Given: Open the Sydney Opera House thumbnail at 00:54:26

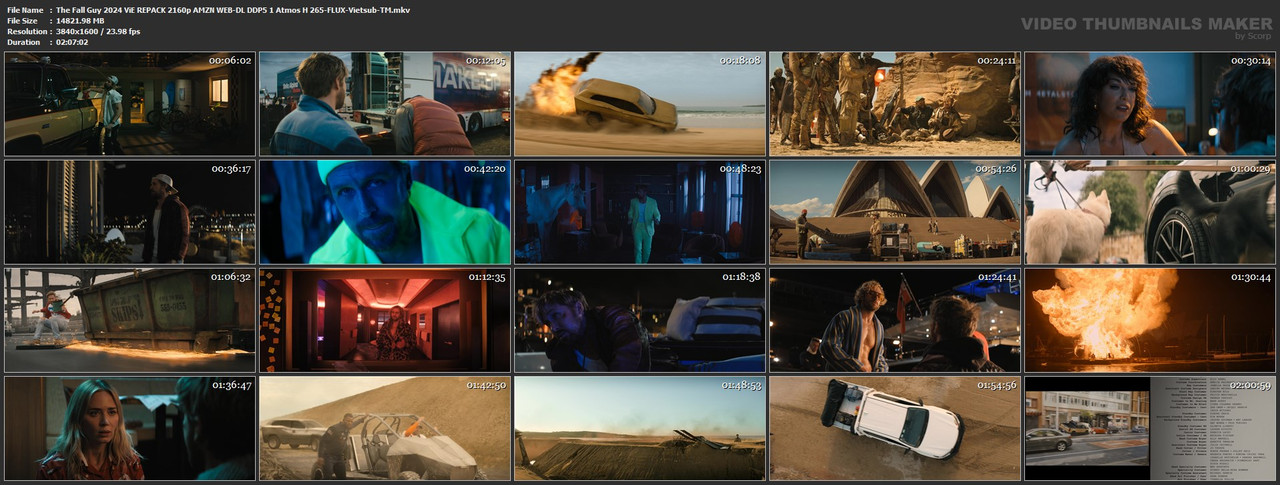Looking at the screenshot, I should [895, 212].
